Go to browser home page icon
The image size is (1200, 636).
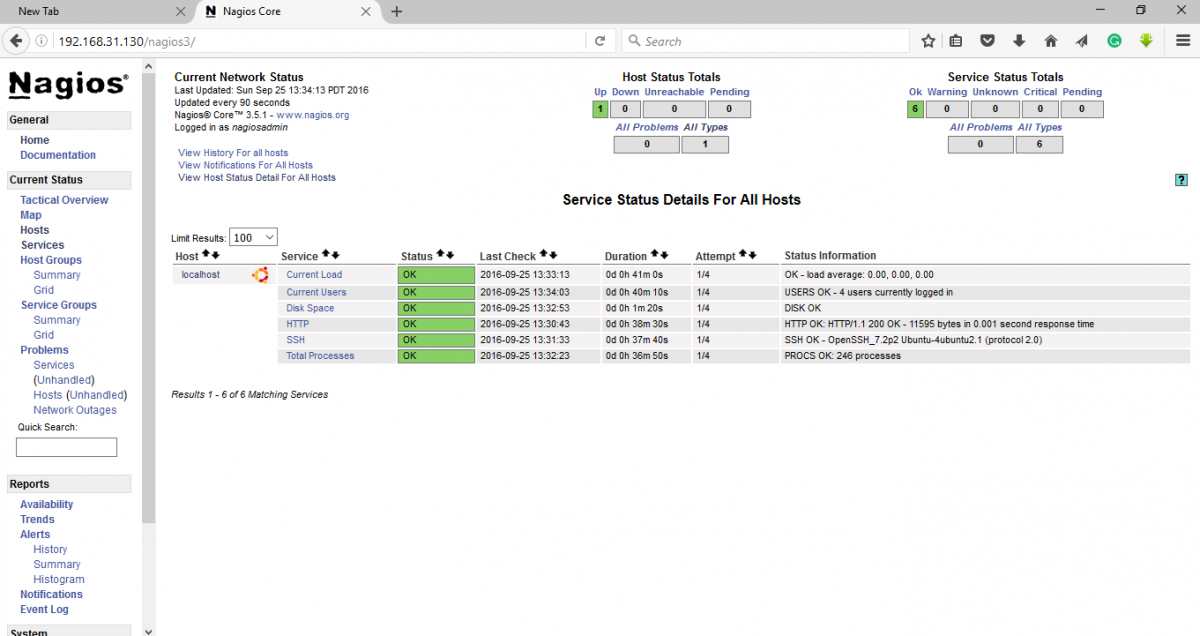click(1051, 41)
